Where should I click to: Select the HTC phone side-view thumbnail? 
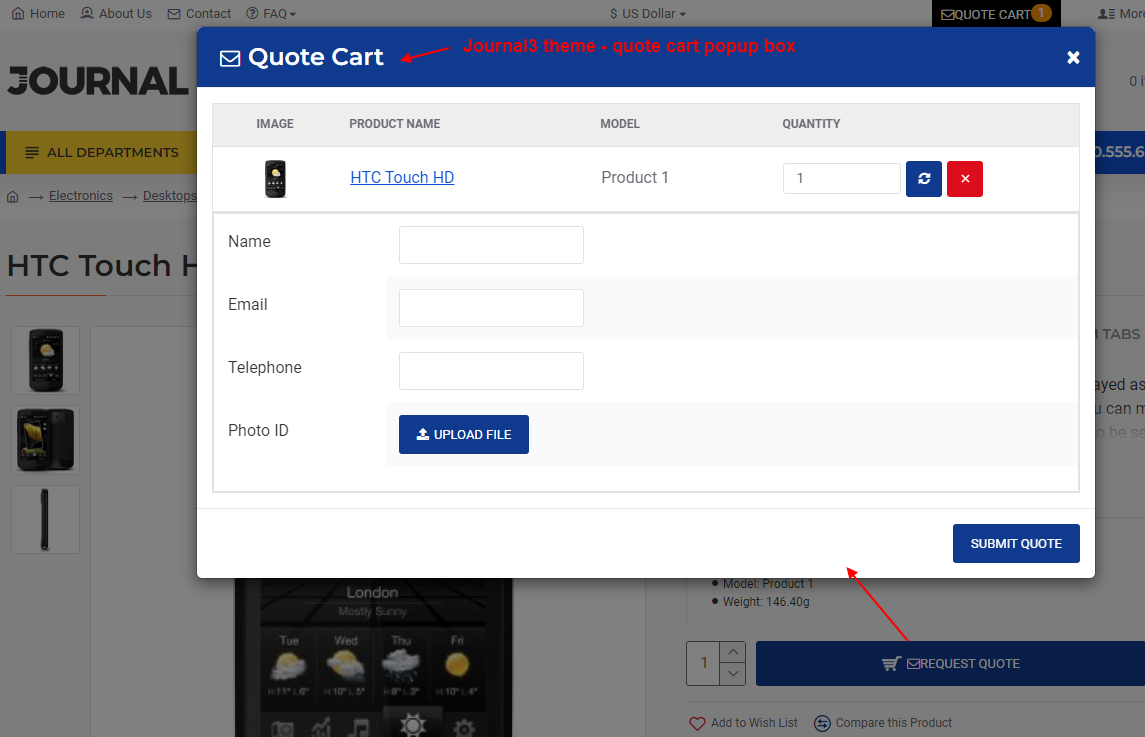45,519
